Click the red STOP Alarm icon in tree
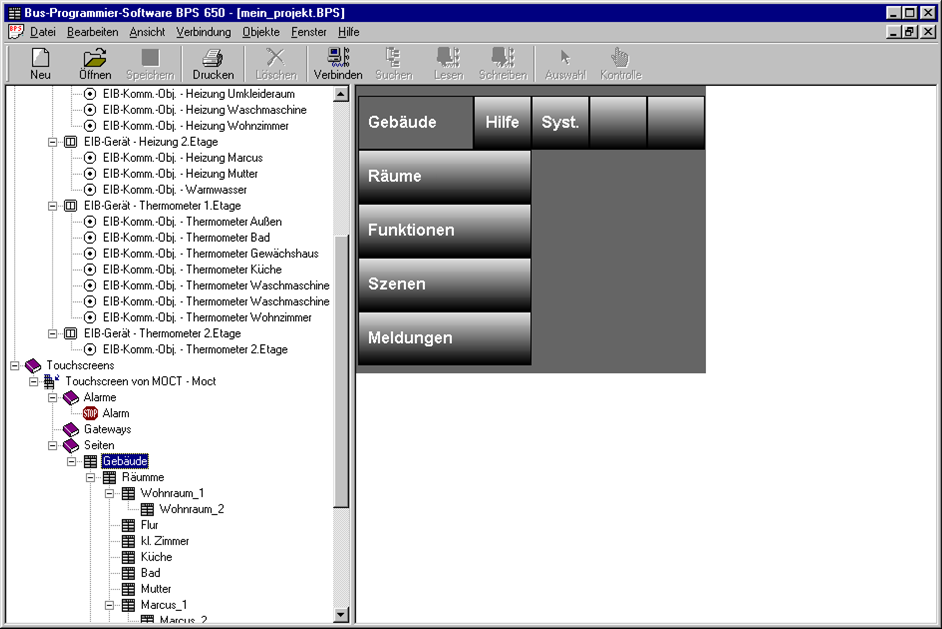The width and height of the screenshot is (942, 629). [90, 413]
